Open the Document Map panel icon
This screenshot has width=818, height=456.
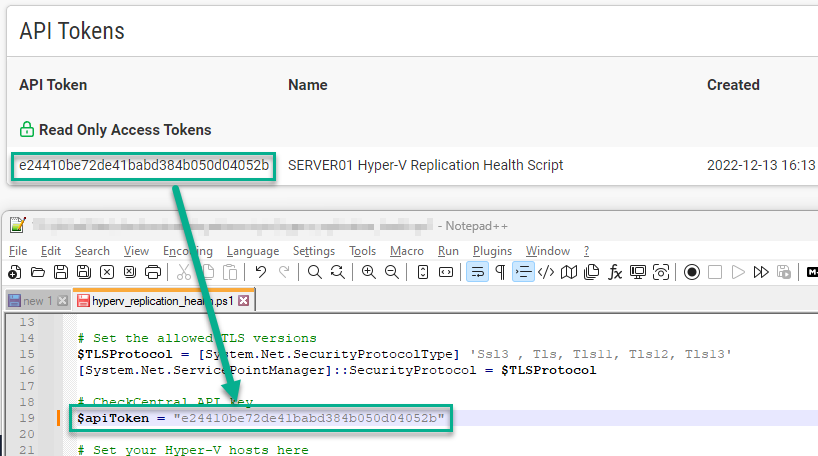click(569, 272)
